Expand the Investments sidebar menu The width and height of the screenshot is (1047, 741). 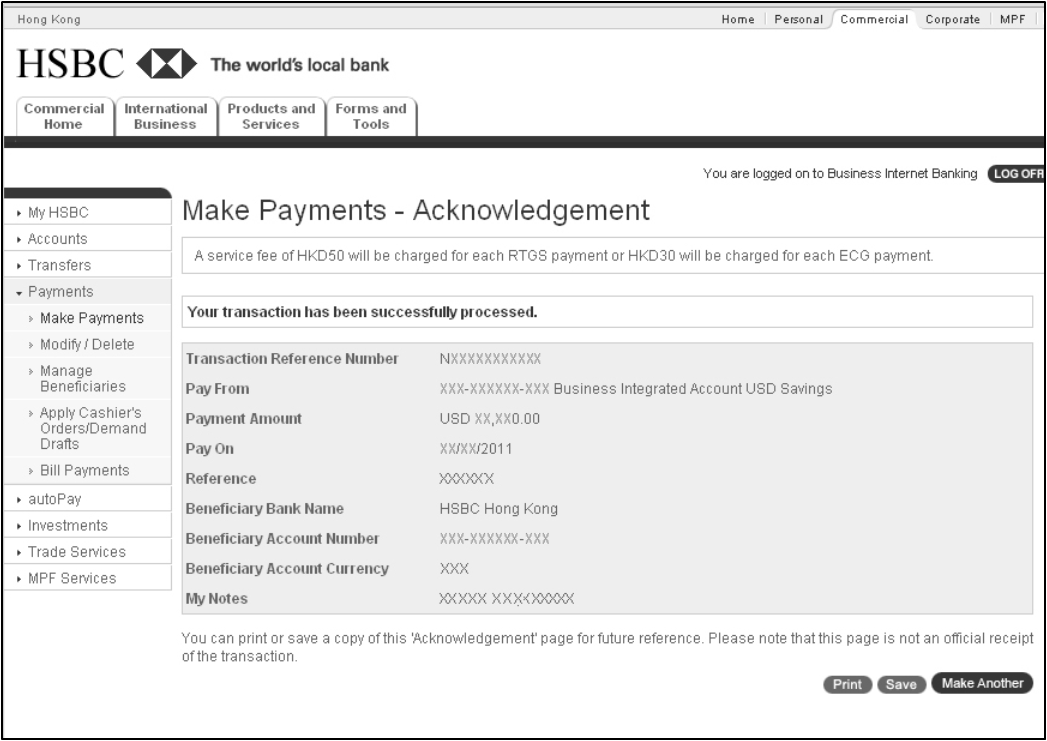[x=67, y=525]
